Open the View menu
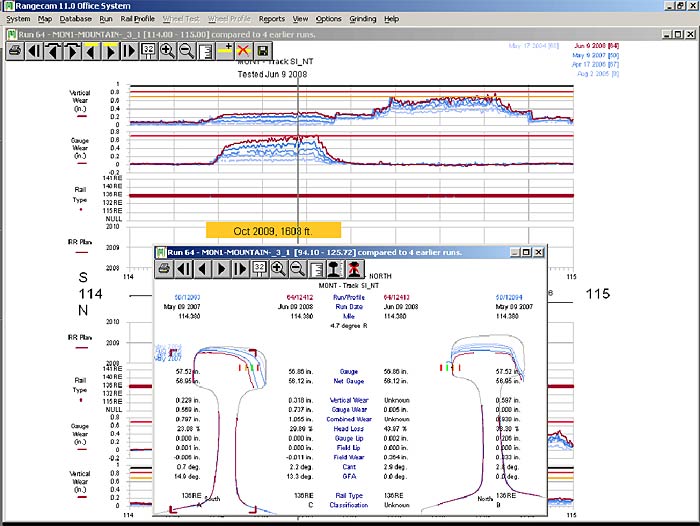This screenshot has height=526, width=700. coord(300,19)
